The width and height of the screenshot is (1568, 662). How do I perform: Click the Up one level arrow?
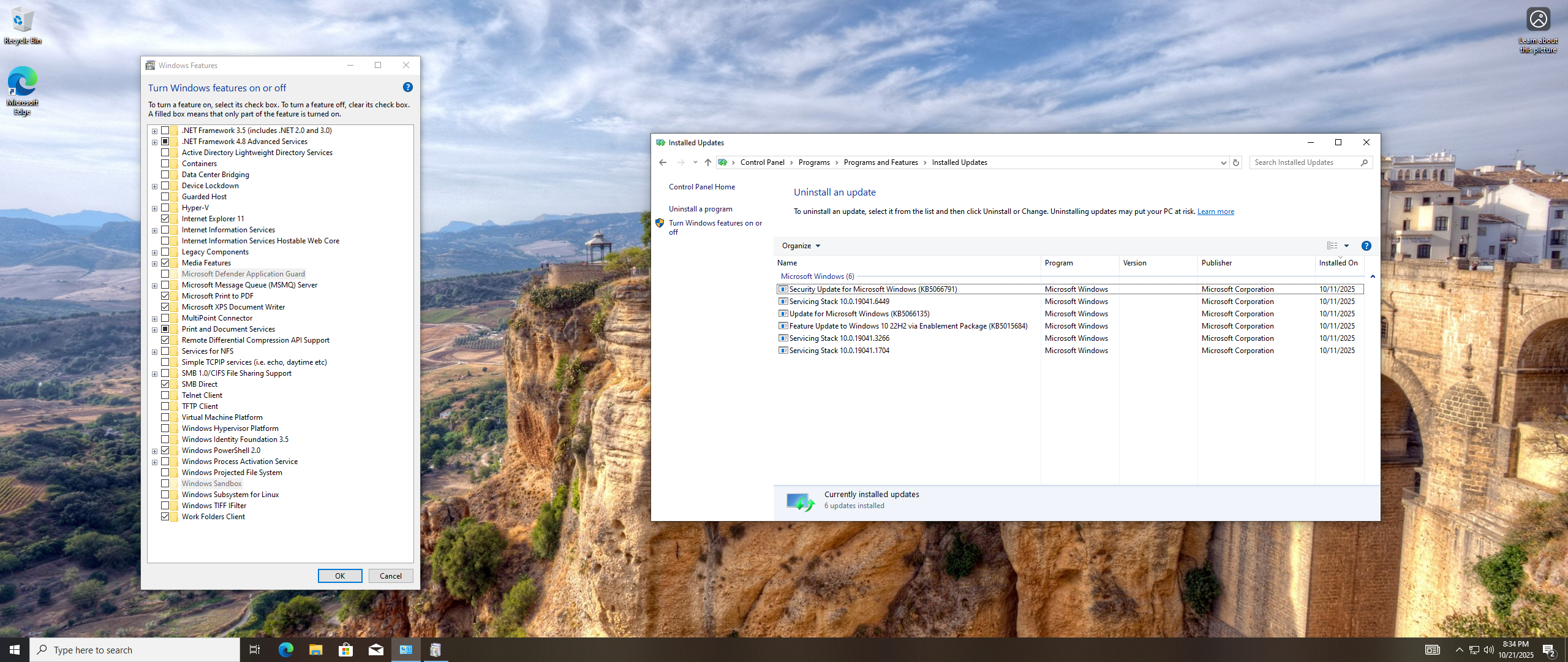coord(708,162)
